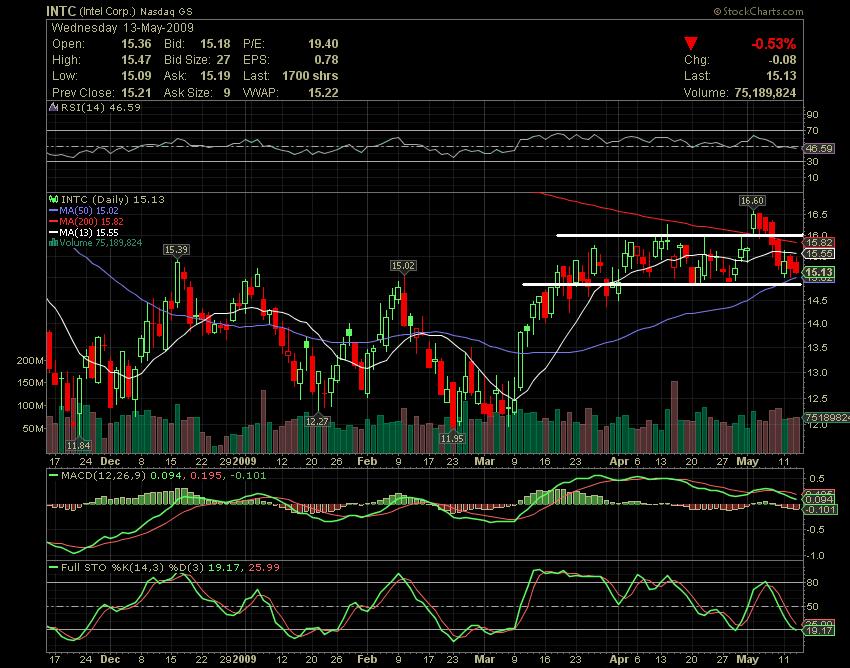The image size is (850, 668).
Task: Click the VWAP value 15.22
Action: [323, 93]
